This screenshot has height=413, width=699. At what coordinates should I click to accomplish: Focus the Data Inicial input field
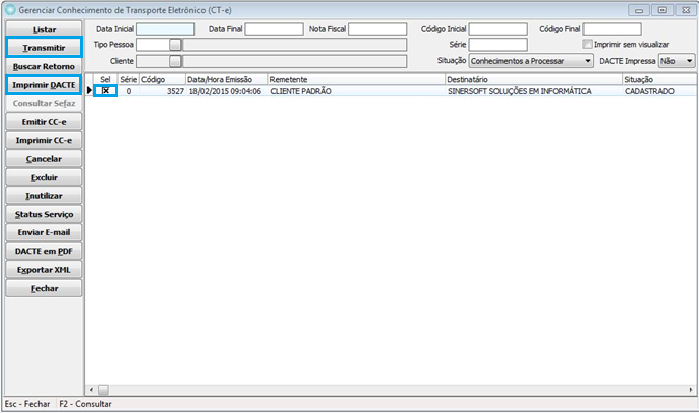point(165,29)
